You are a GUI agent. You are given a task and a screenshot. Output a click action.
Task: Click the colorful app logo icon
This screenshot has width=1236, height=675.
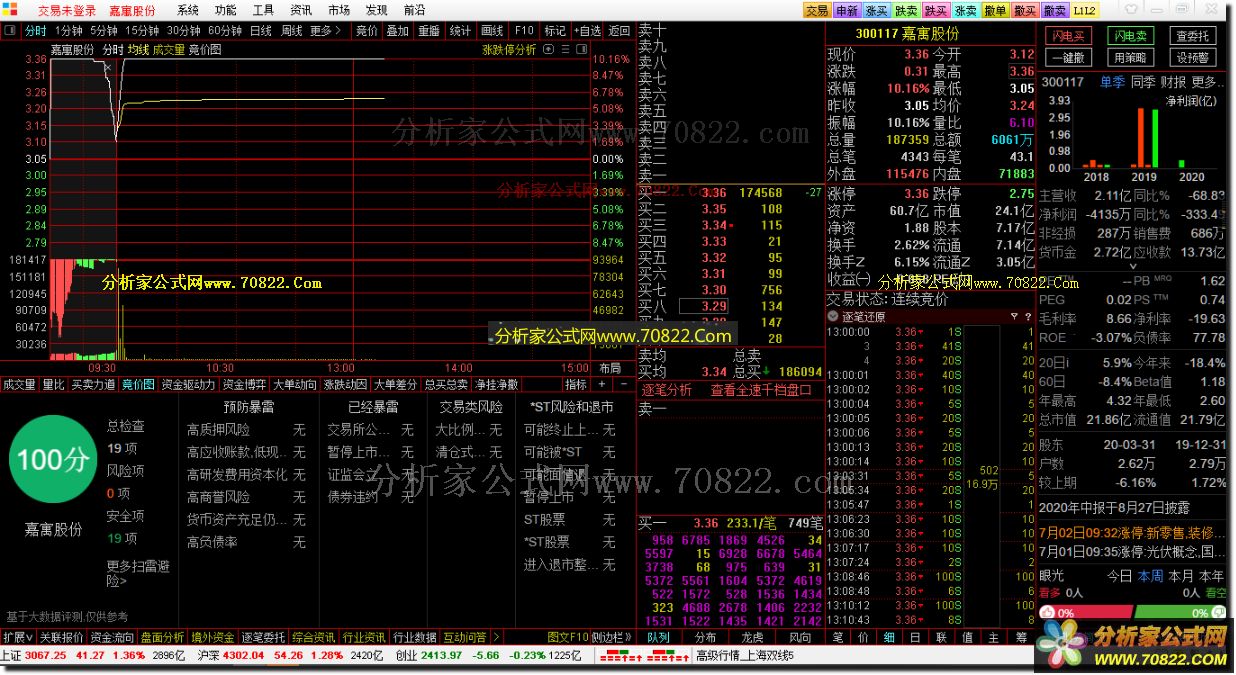tap(10, 10)
